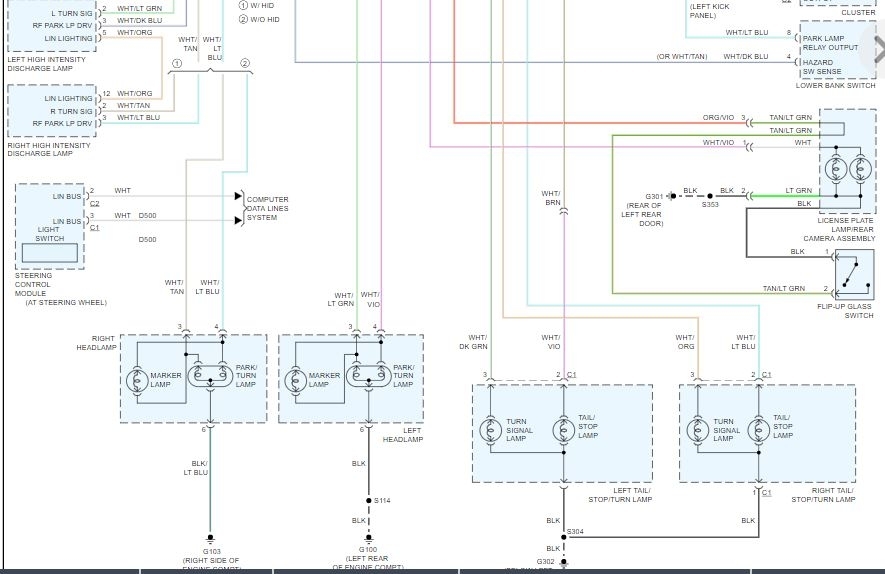The height and width of the screenshot is (574, 885).
Task: Go to next image with right chevron arrow
Action: 879,49
